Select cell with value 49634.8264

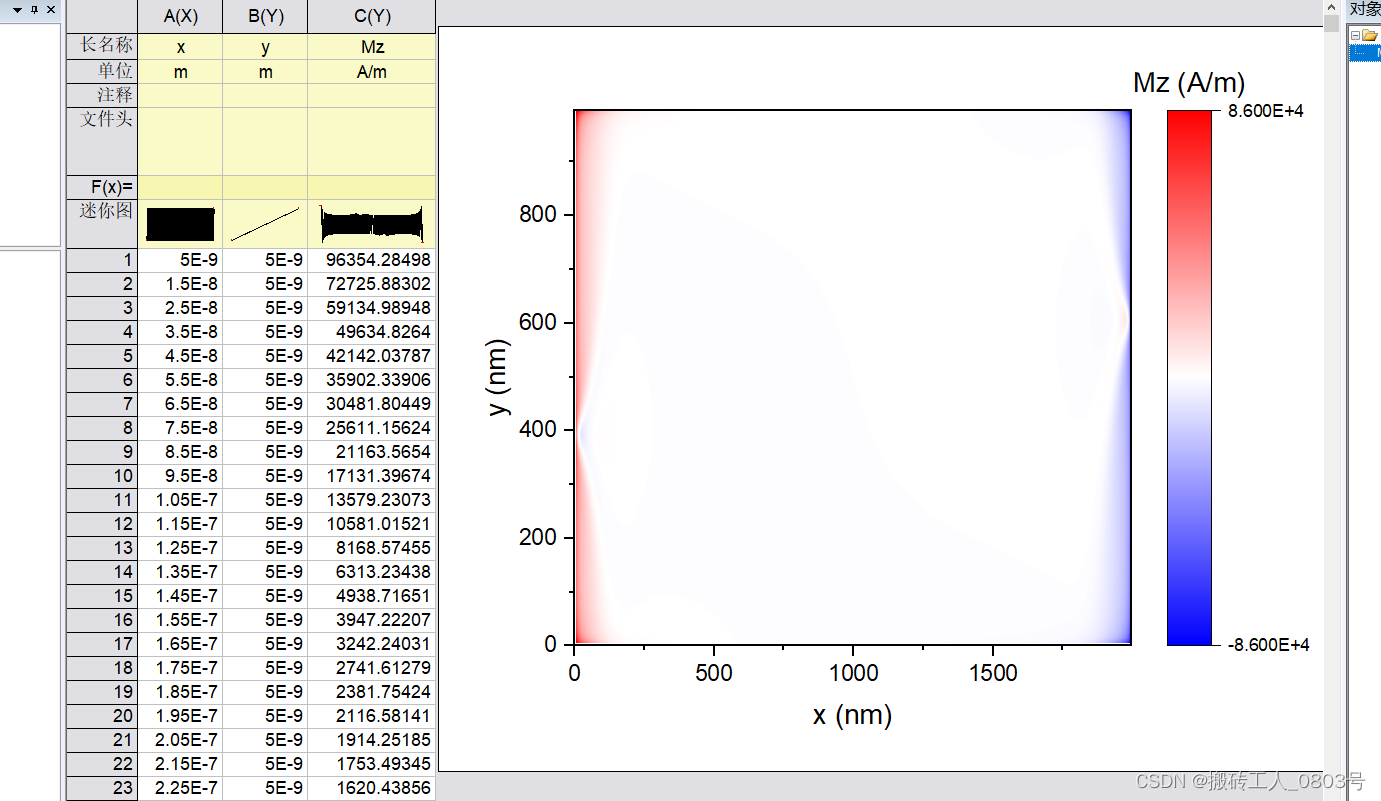click(x=371, y=332)
